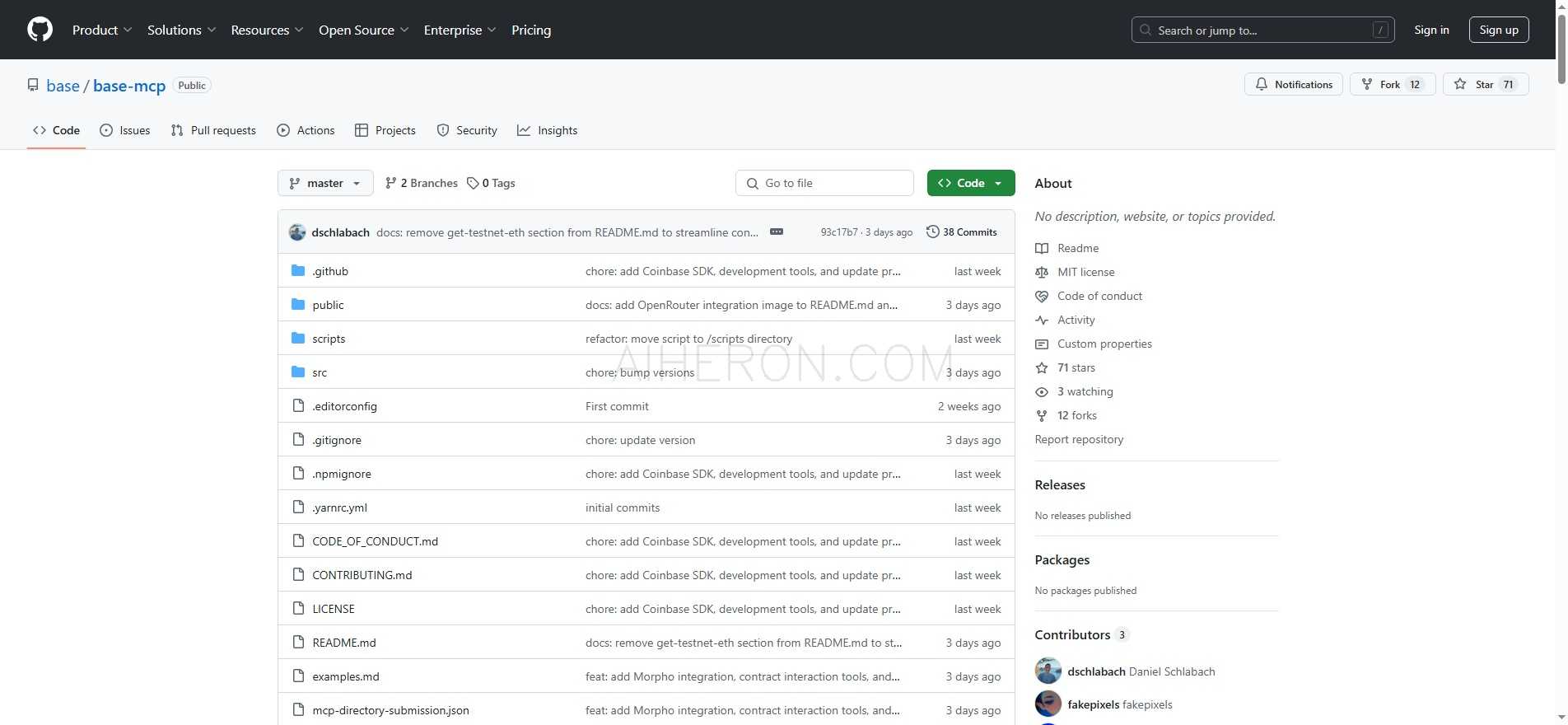Open the .editorconfig file
Screen dimensions: 1568x725
coord(344,406)
